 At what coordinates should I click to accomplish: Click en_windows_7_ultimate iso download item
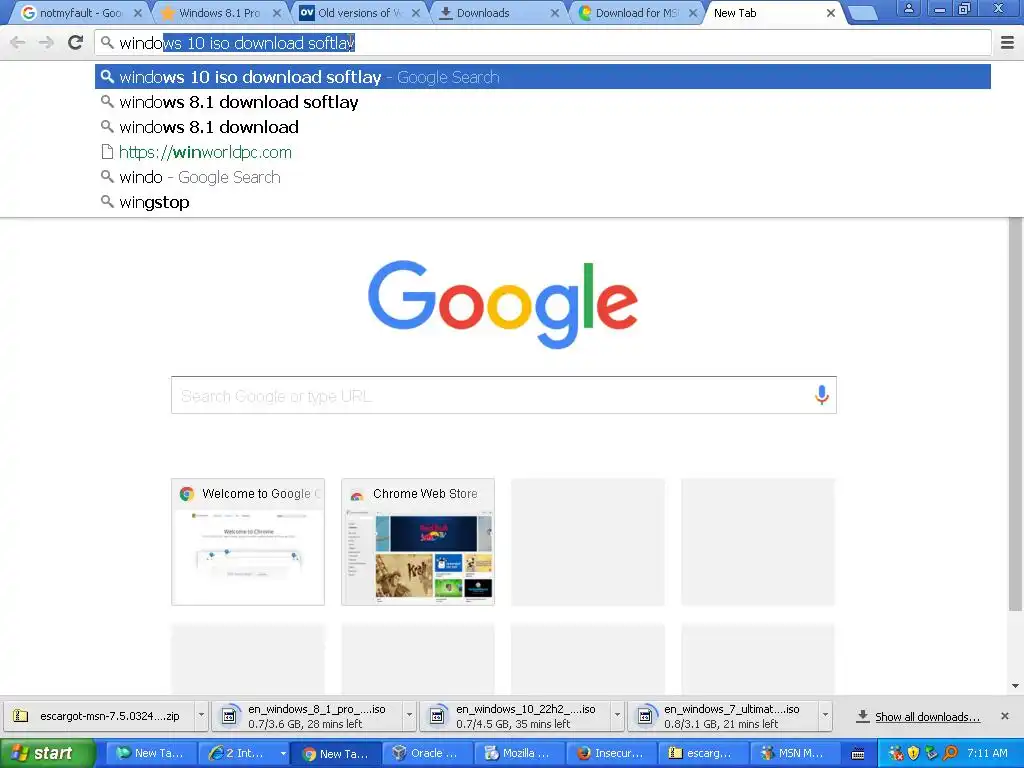(724, 716)
